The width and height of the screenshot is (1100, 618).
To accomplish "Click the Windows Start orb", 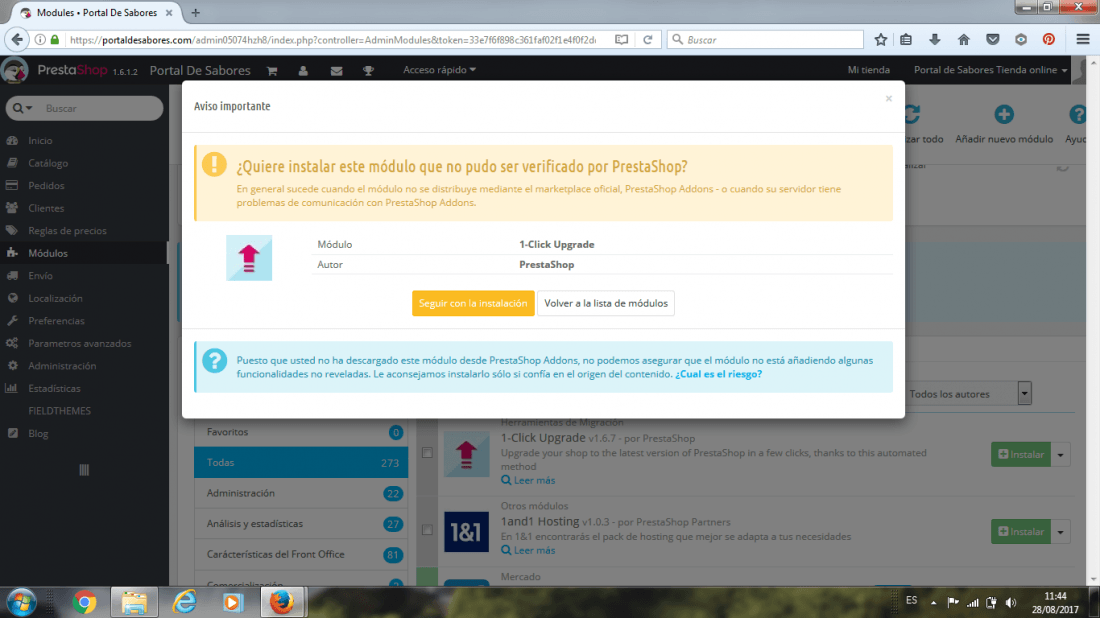I will click(x=21, y=603).
